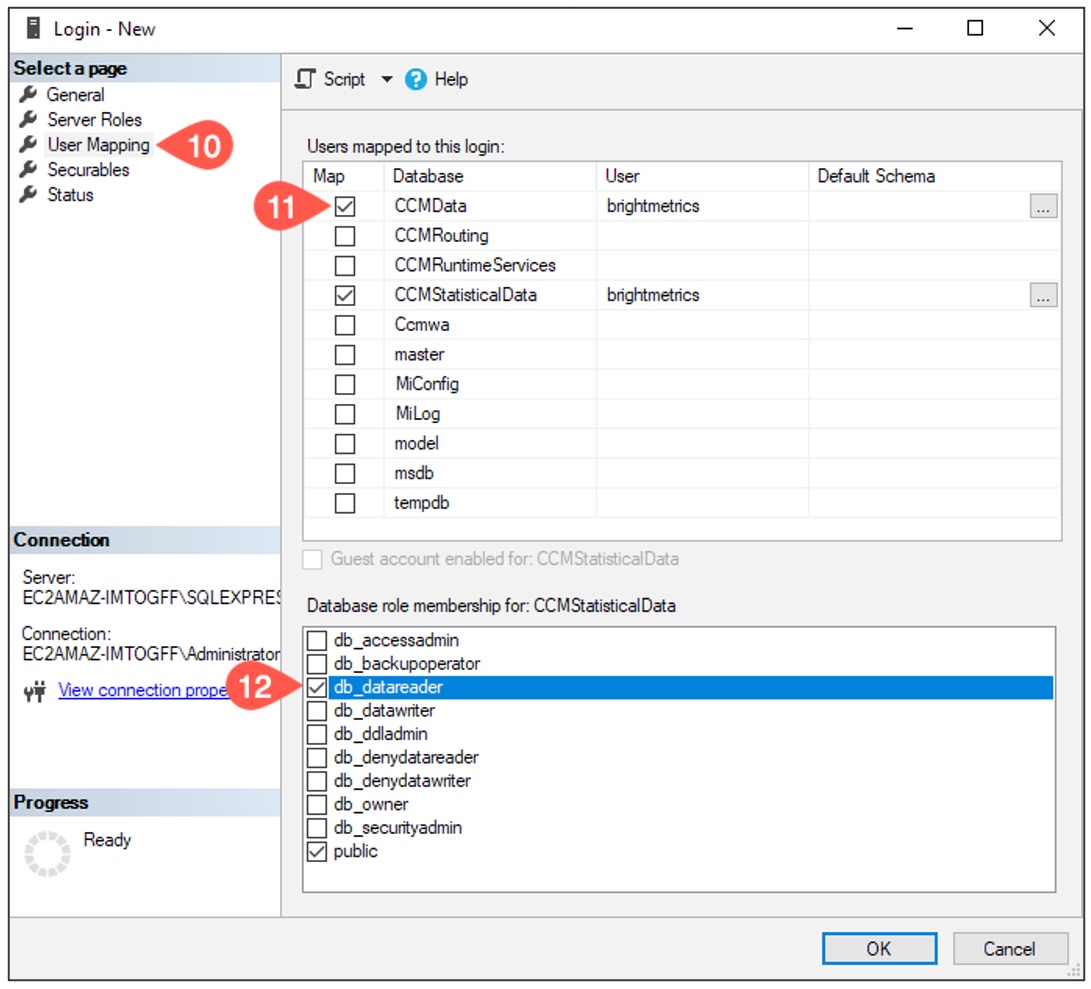Click the login server icon in title bar
The height and width of the screenshot is (989, 1091).
pyautogui.click(x=33, y=28)
